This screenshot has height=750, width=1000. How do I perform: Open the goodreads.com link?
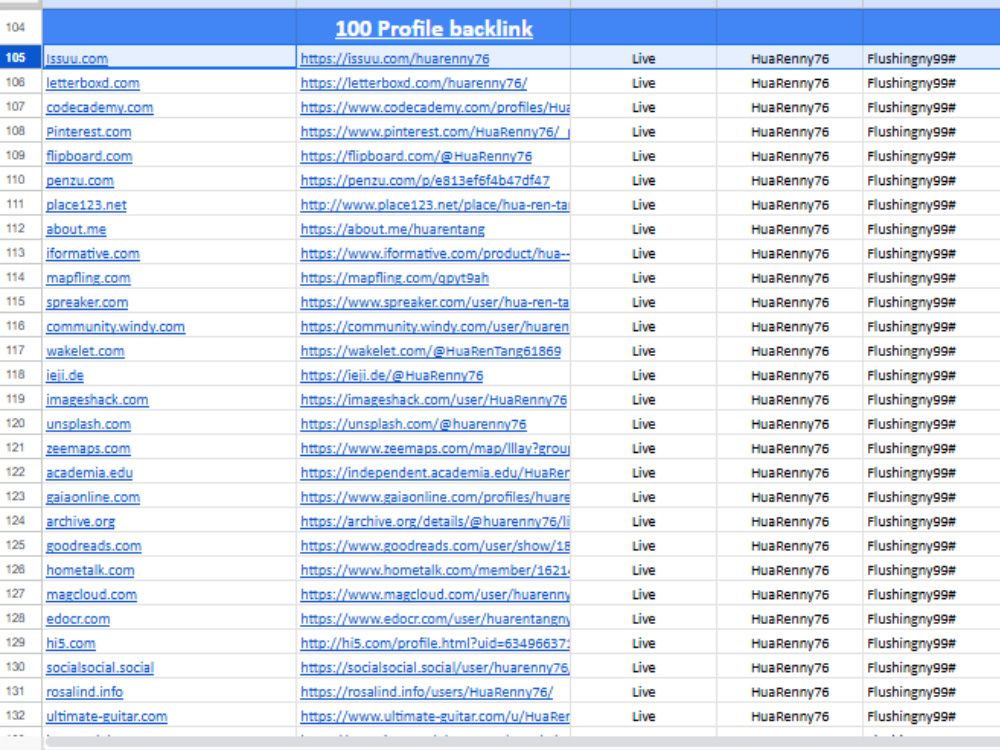[94, 546]
